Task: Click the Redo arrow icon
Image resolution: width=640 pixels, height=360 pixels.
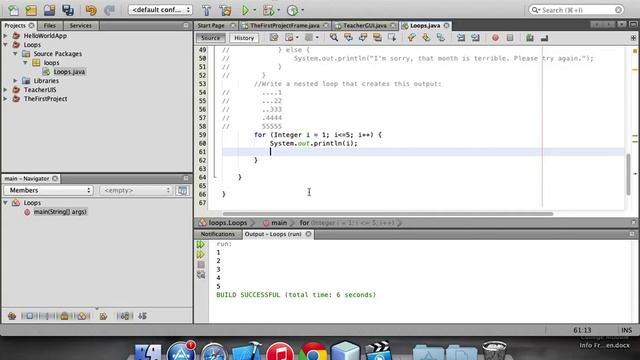Action: 109,10
